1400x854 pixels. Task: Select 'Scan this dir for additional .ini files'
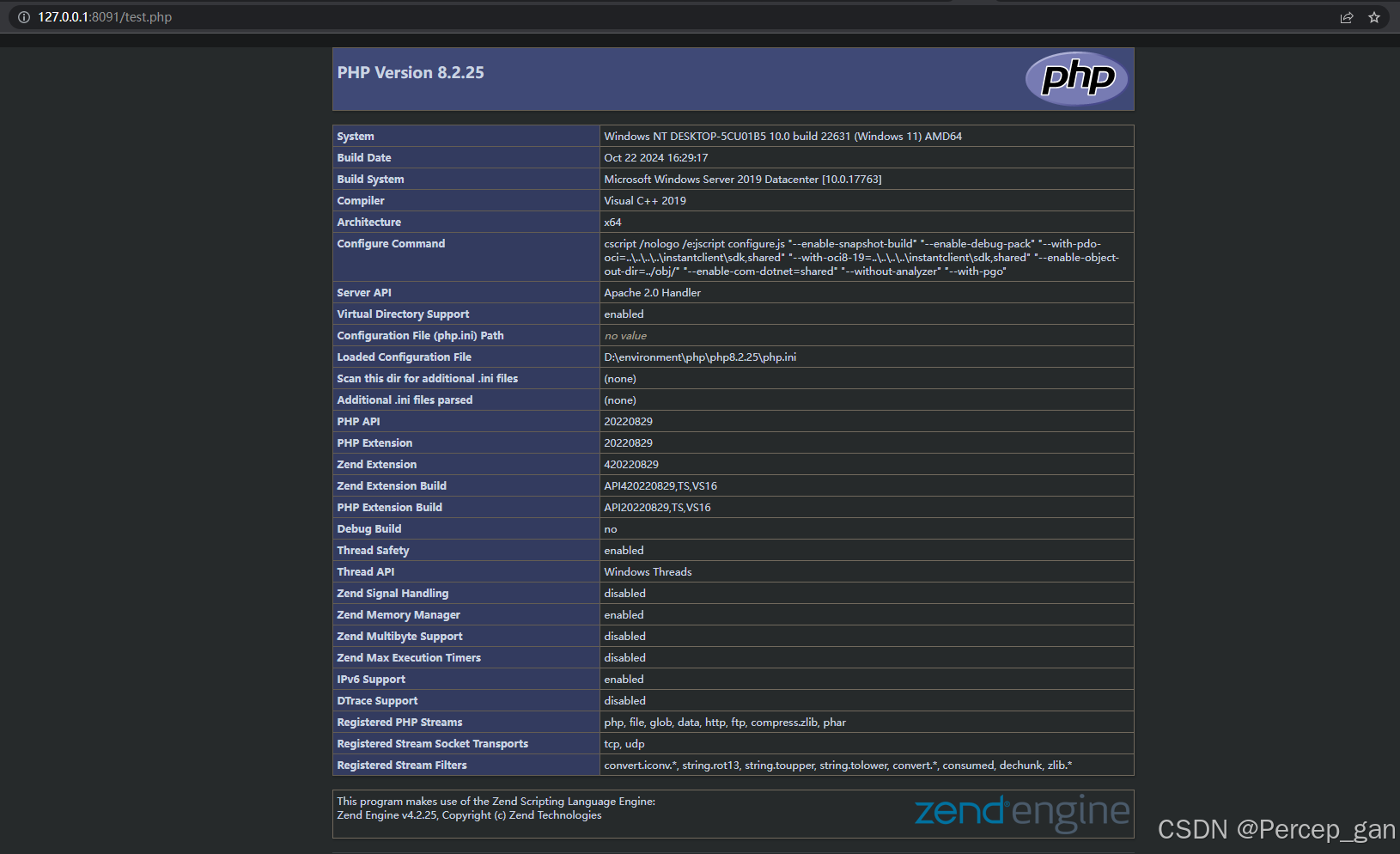[x=427, y=379]
